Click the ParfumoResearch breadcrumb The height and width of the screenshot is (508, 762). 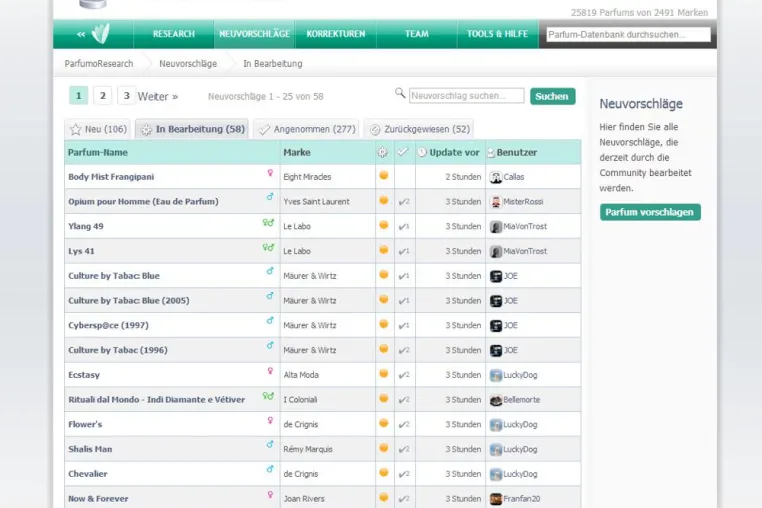[99, 64]
